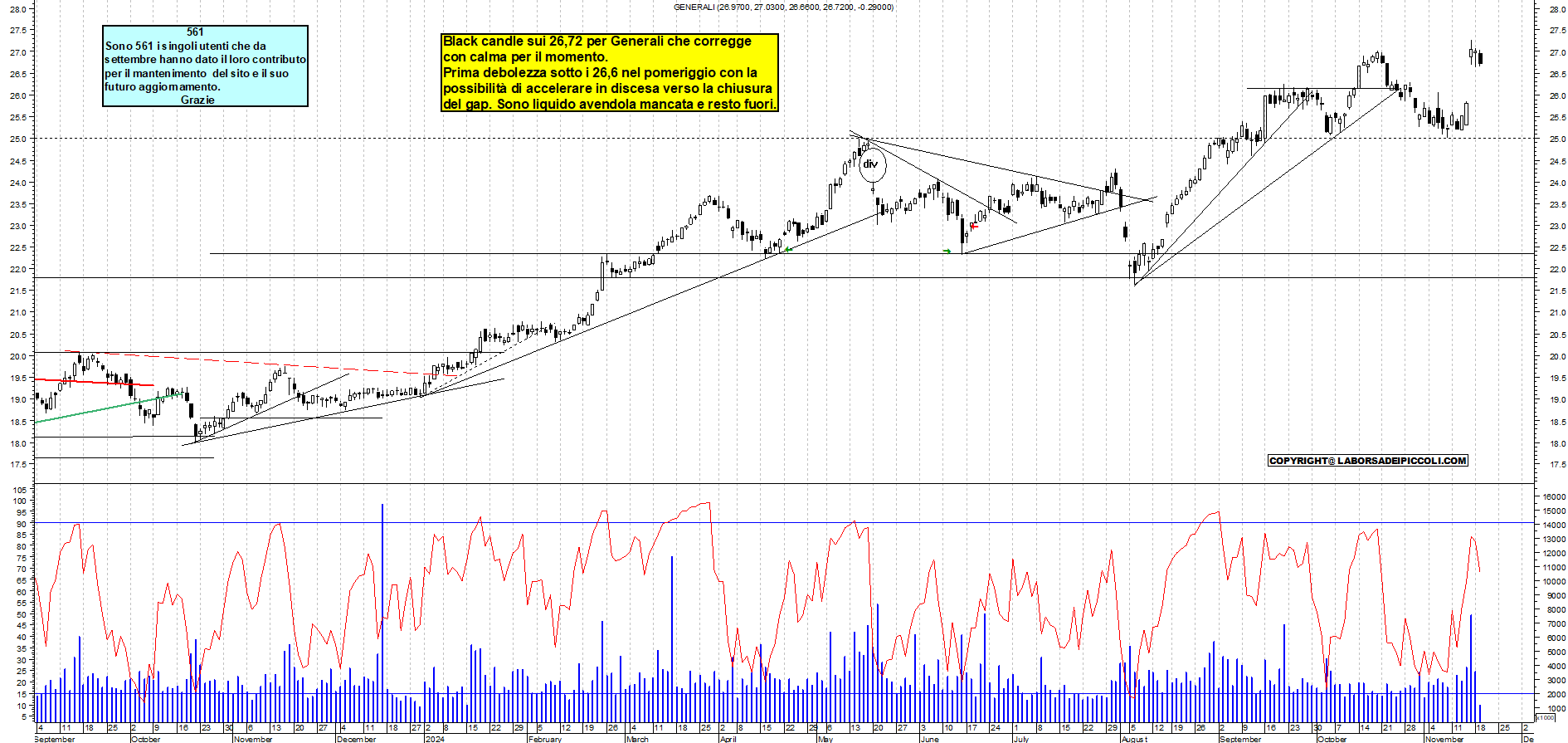
Task: Click the COPYRIGHT@LABORSADEIPICCOLI.COM label
Action: (1368, 461)
